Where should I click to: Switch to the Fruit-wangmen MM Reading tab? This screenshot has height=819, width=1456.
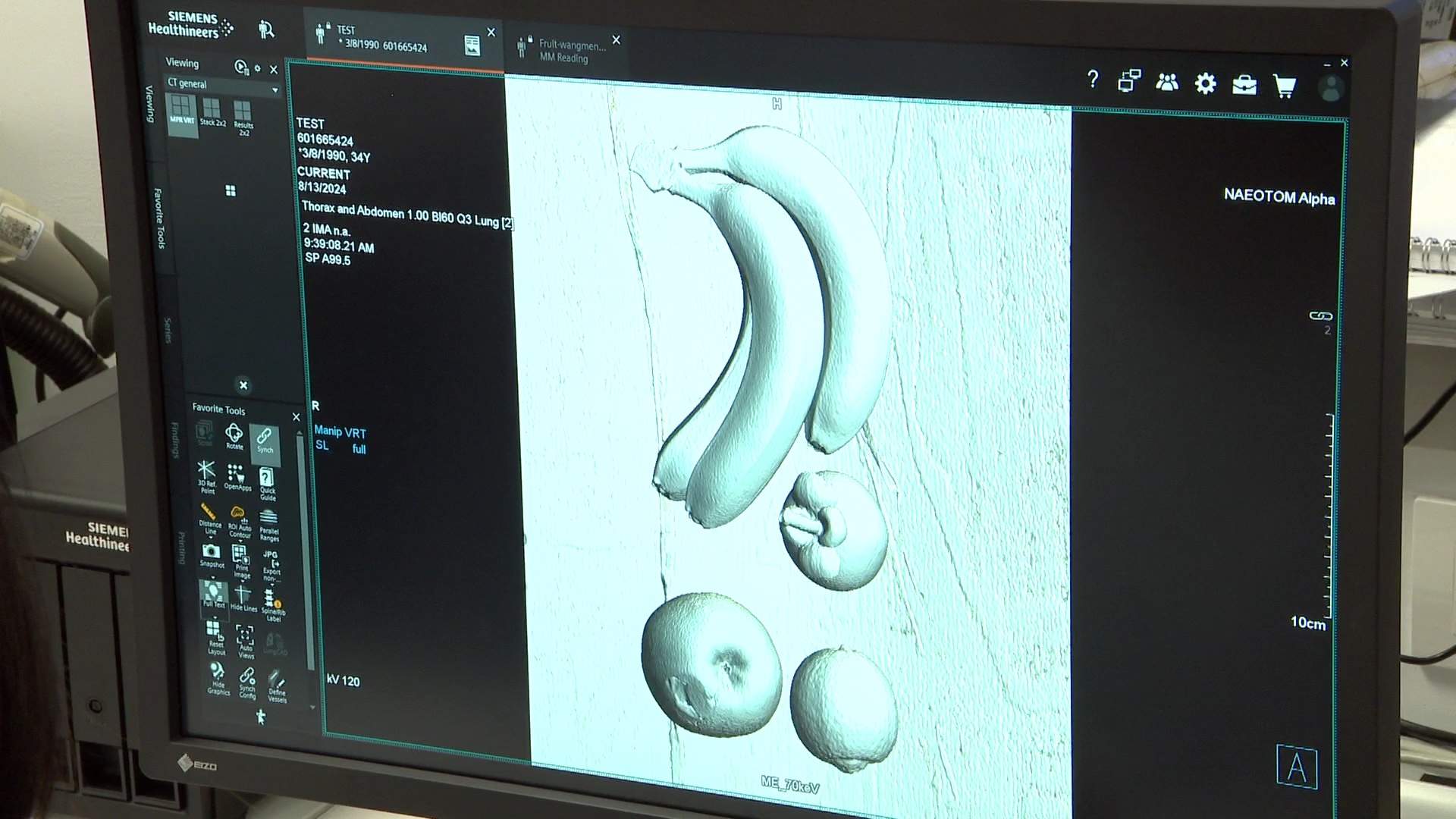click(x=570, y=51)
